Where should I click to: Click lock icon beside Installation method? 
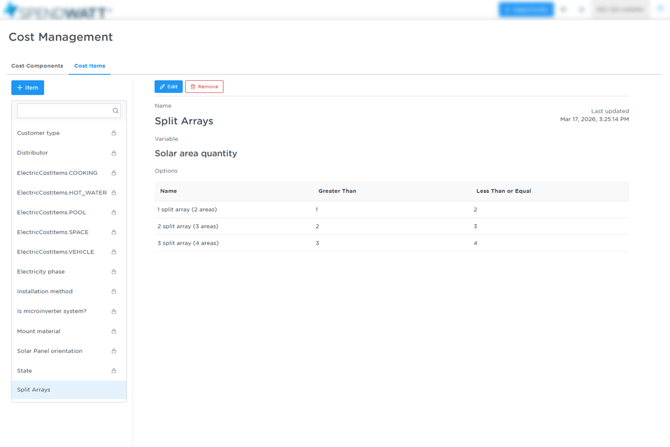[114, 291]
